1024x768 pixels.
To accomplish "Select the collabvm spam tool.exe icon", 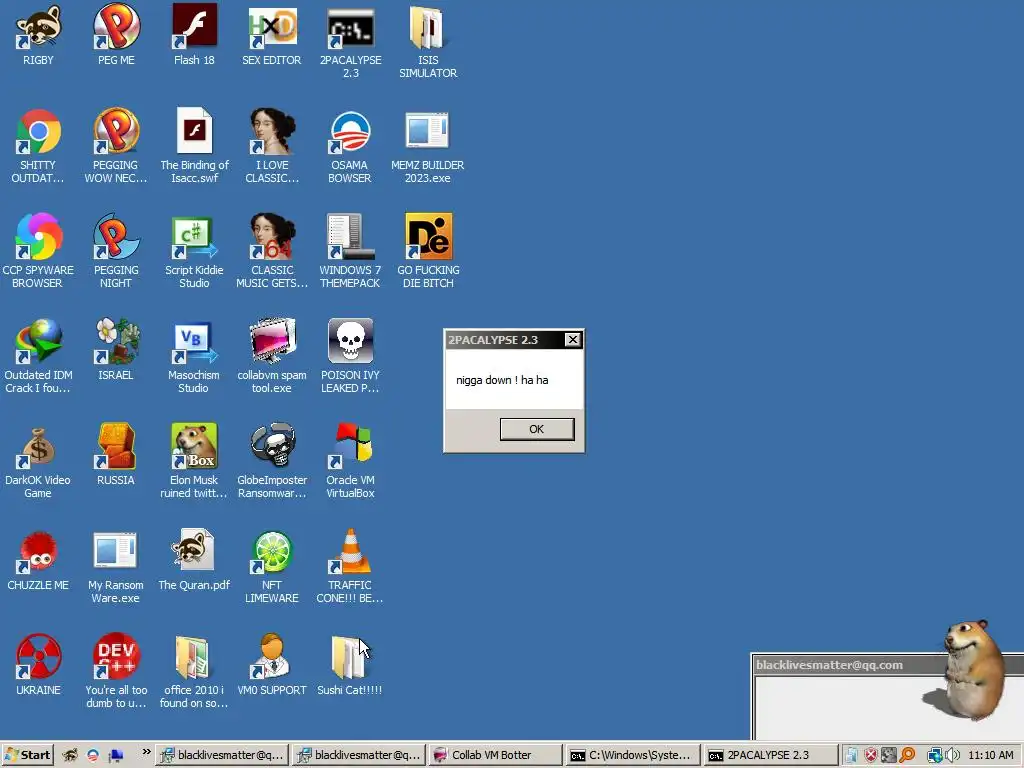I will [272, 356].
